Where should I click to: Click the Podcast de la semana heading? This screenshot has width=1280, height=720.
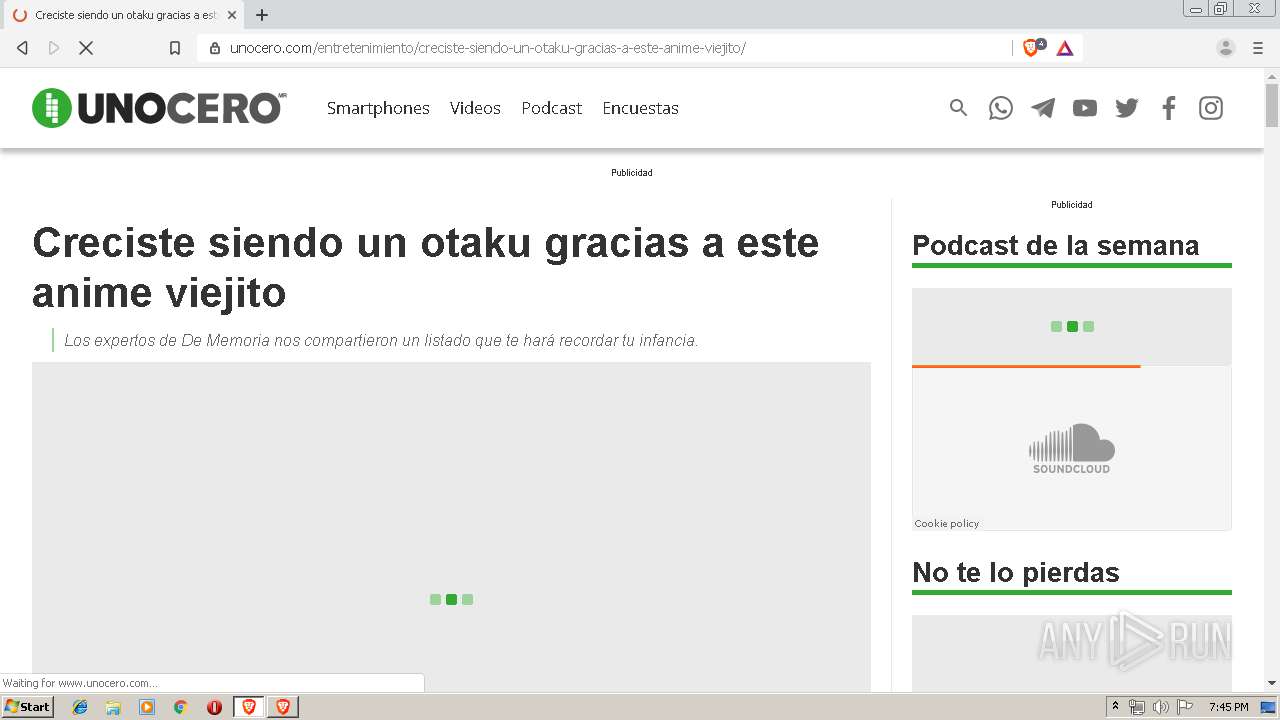coord(1055,245)
